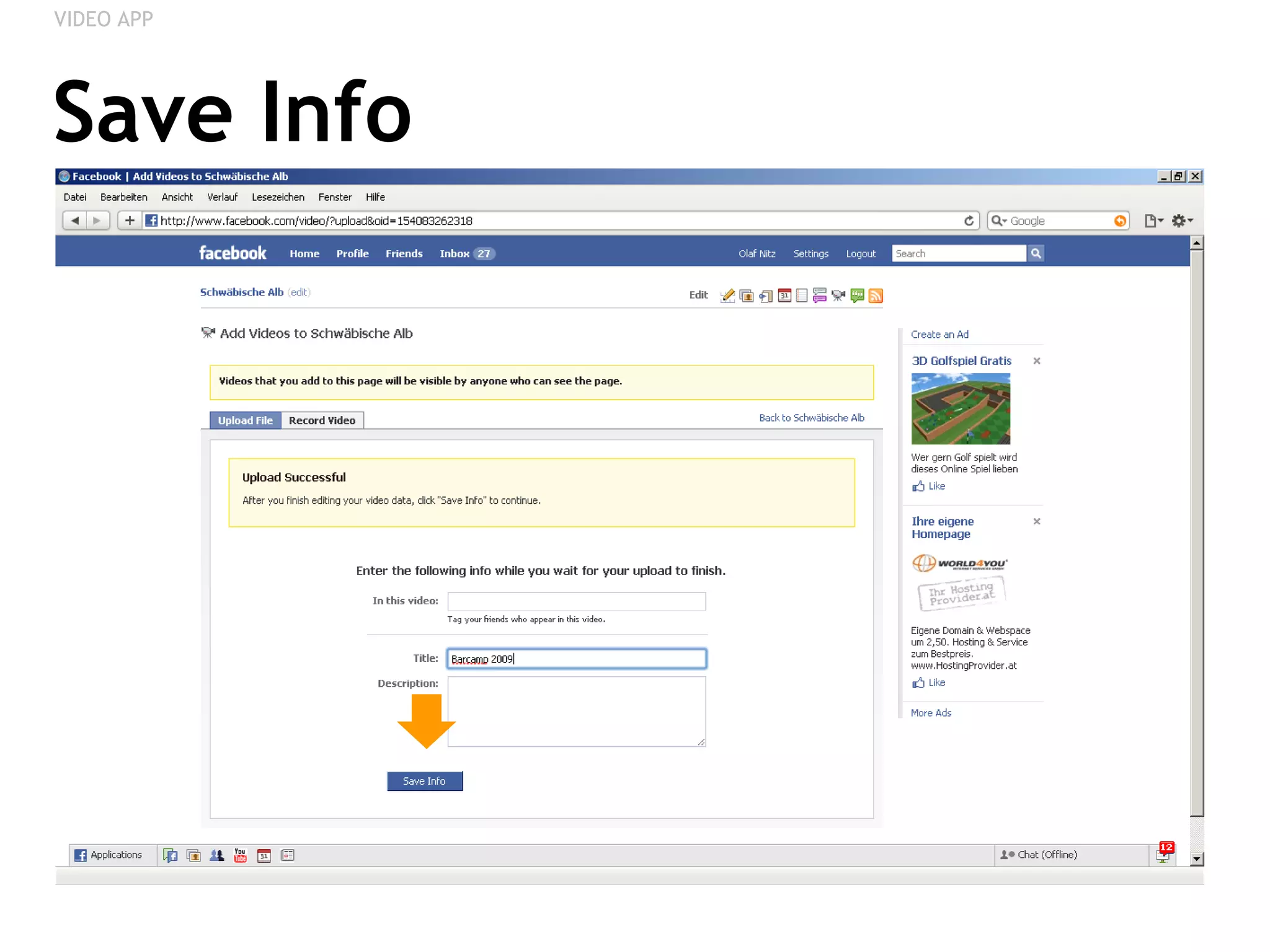Image resolution: width=1270 pixels, height=952 pixels.
Task: Open the notifications icon with red 12 badge
Action: click(1164, 853)
